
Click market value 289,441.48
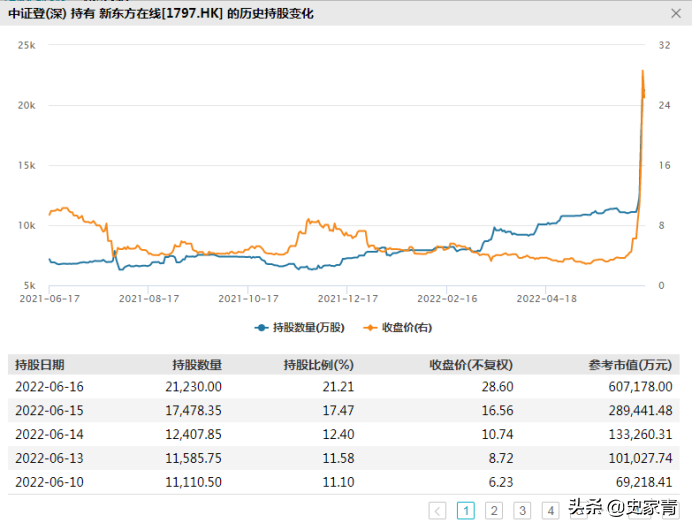[641, 411]
